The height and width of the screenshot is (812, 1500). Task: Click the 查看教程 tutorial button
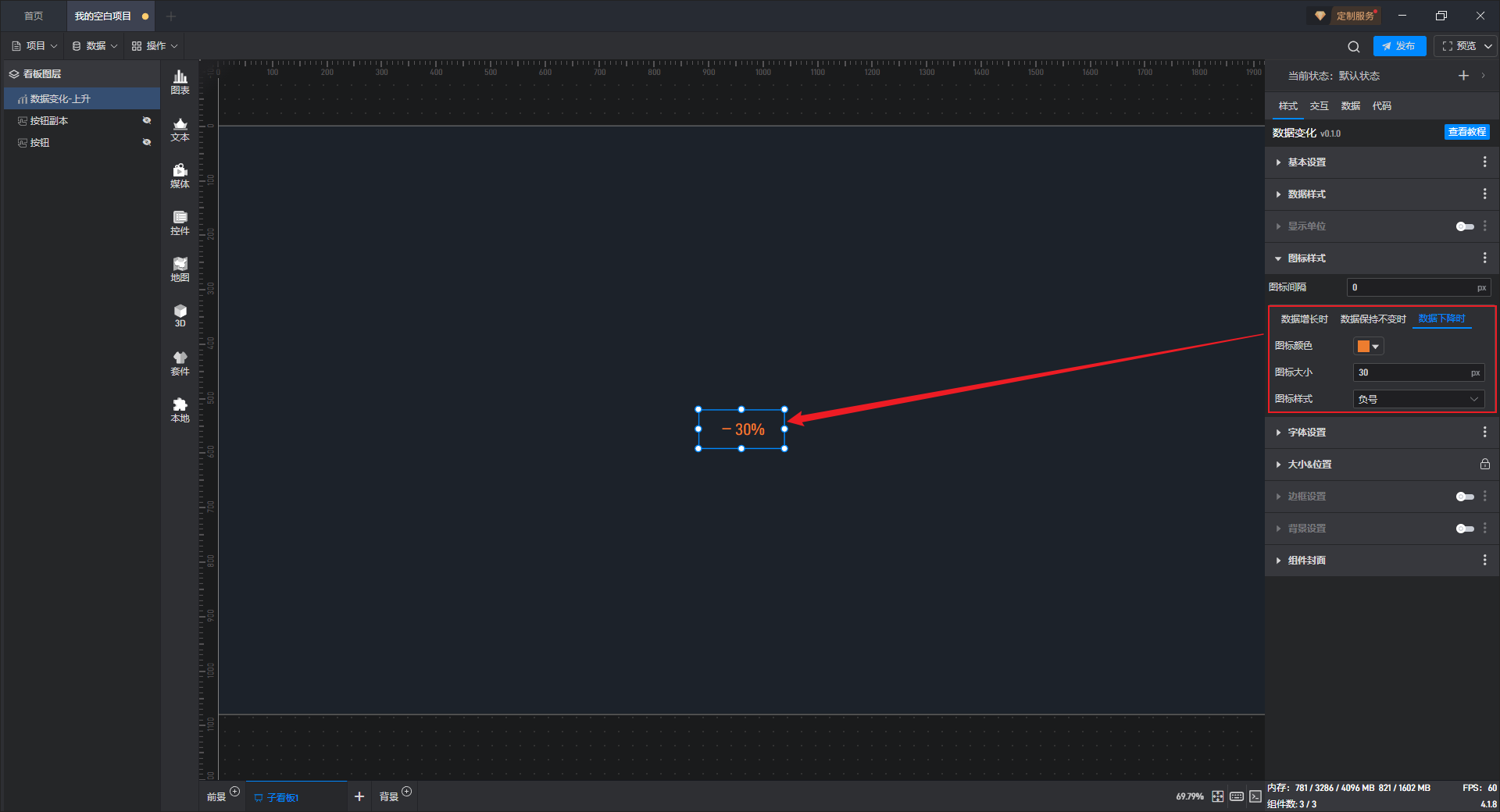tap(1466, 132)
